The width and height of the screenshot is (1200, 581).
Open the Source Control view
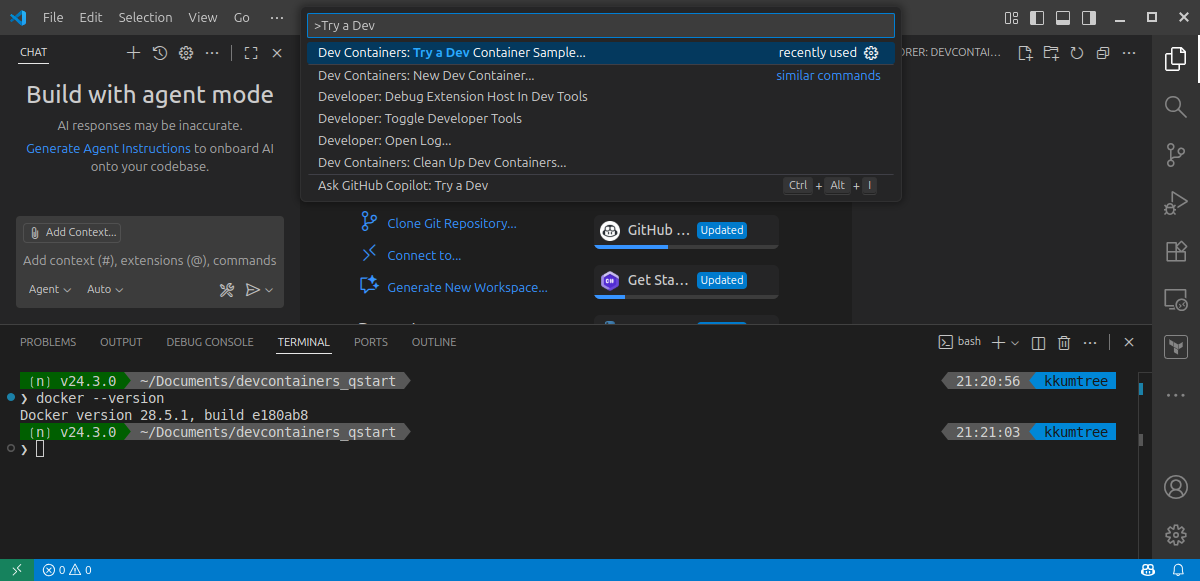pos(1176,154)
